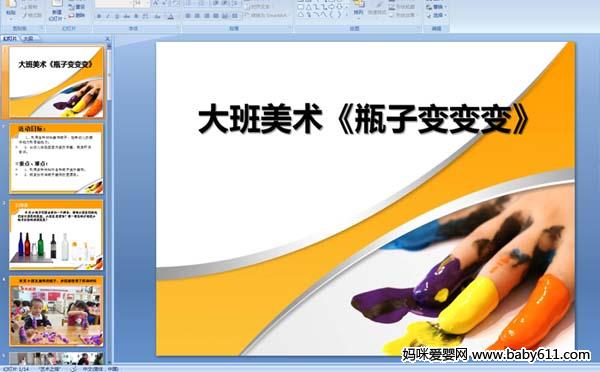The width and height of the screenshot is (600, 372).
Task: Open the font size dropdown
Action: click(147, 4)
